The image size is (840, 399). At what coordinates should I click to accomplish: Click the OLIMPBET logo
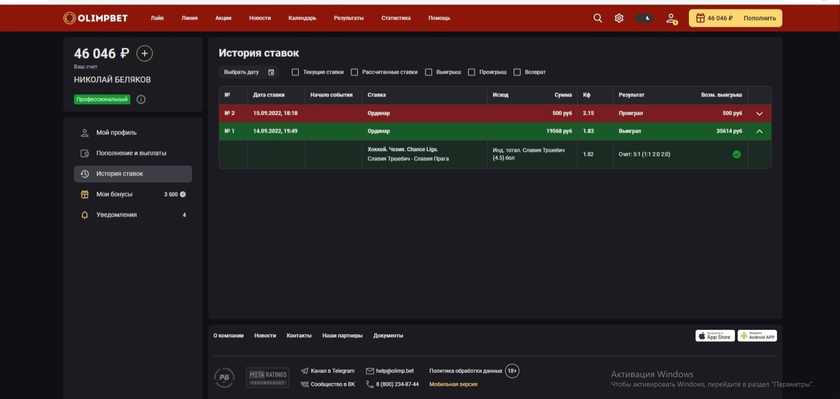pyautogui.click(x=95, y=18)
